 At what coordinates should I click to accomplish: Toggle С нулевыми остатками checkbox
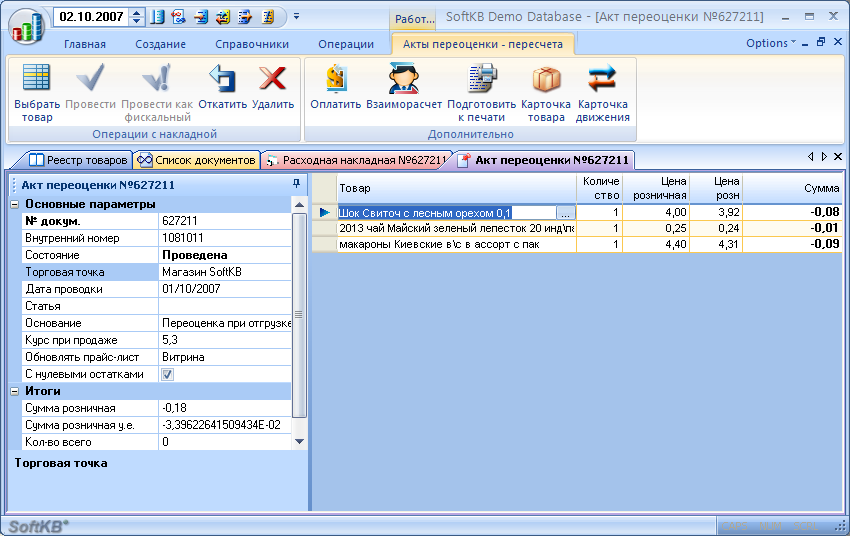168,374
